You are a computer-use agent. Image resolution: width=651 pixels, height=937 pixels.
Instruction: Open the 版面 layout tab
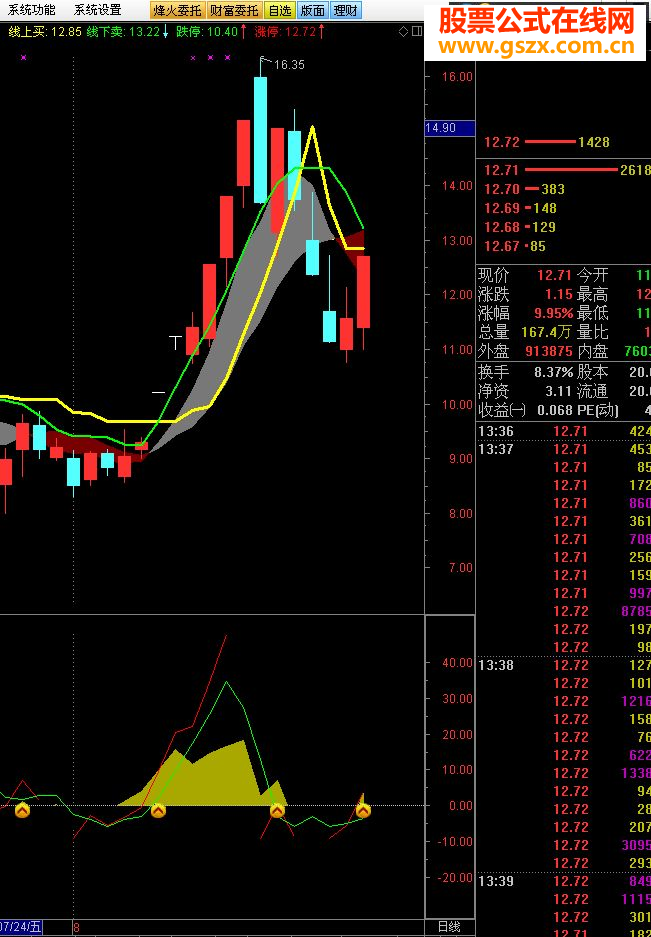pos(313,10)
